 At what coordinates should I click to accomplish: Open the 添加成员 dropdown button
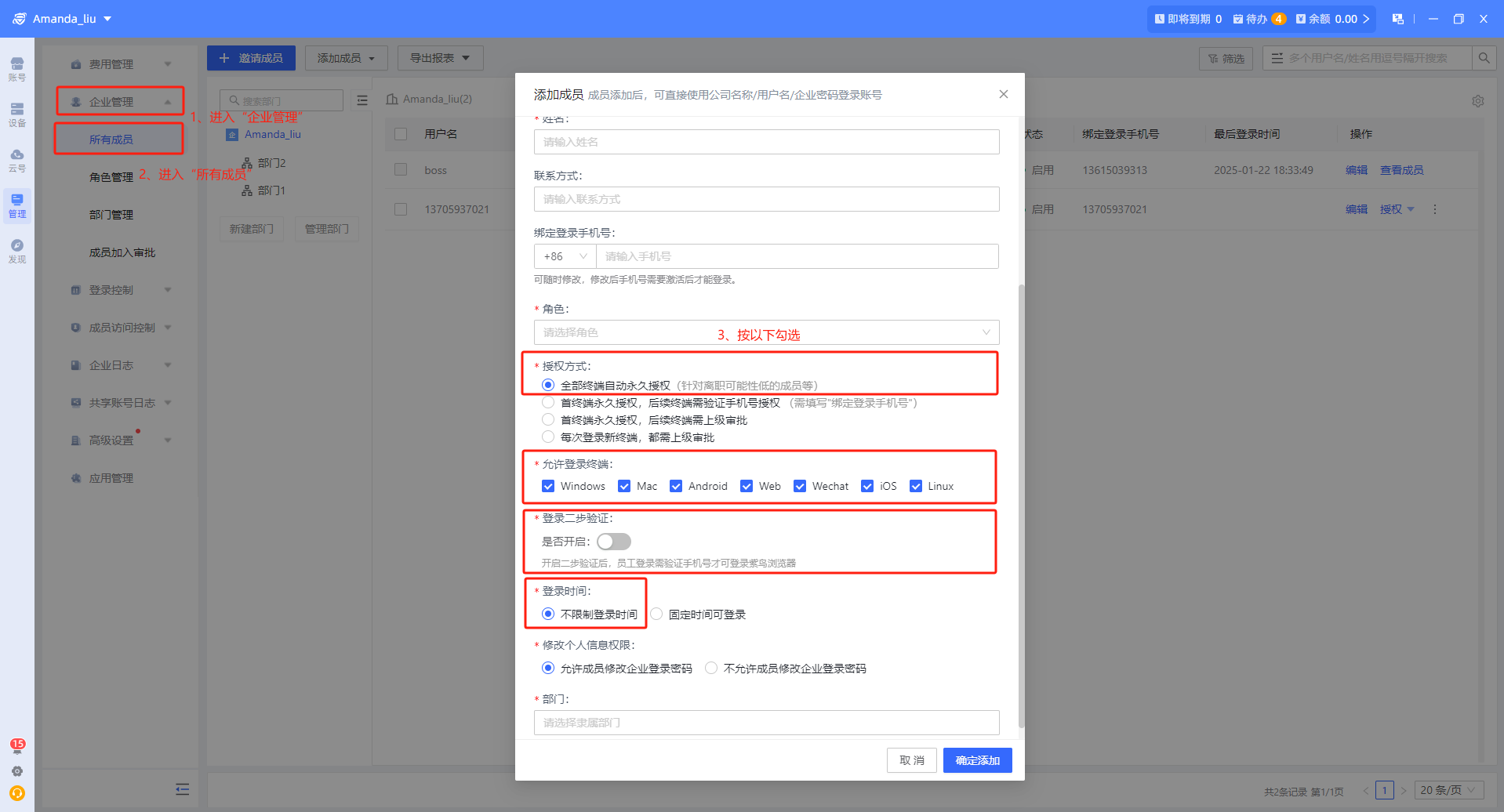click(347, 58)
